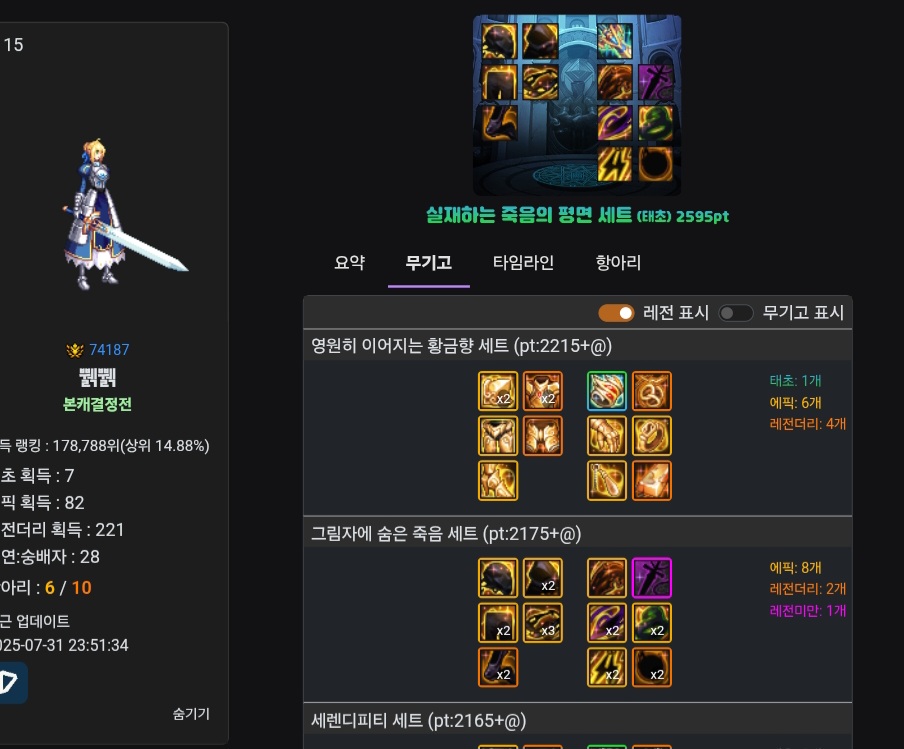This screenshot has height=749, width=904.
Task: Select the 항아리 tab
Action: 618,263
